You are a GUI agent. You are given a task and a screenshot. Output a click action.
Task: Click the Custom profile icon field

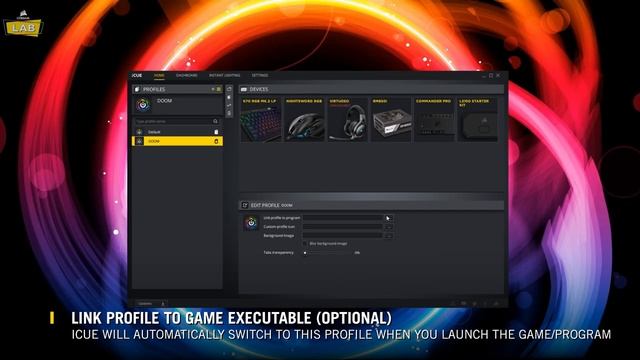pyautogui.click(x=342, y=227)
